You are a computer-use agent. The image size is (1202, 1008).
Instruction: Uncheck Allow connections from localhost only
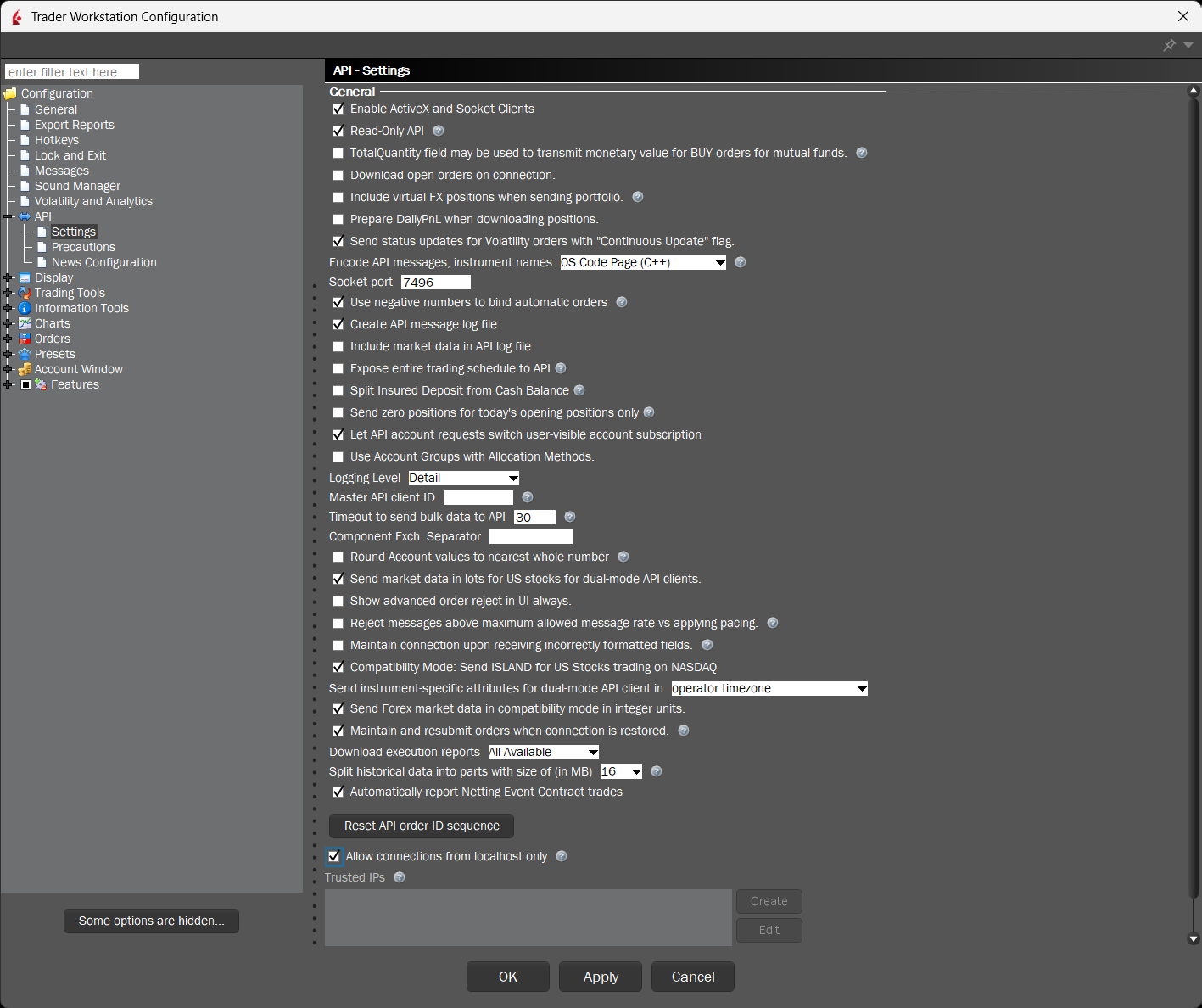(333, 856)
